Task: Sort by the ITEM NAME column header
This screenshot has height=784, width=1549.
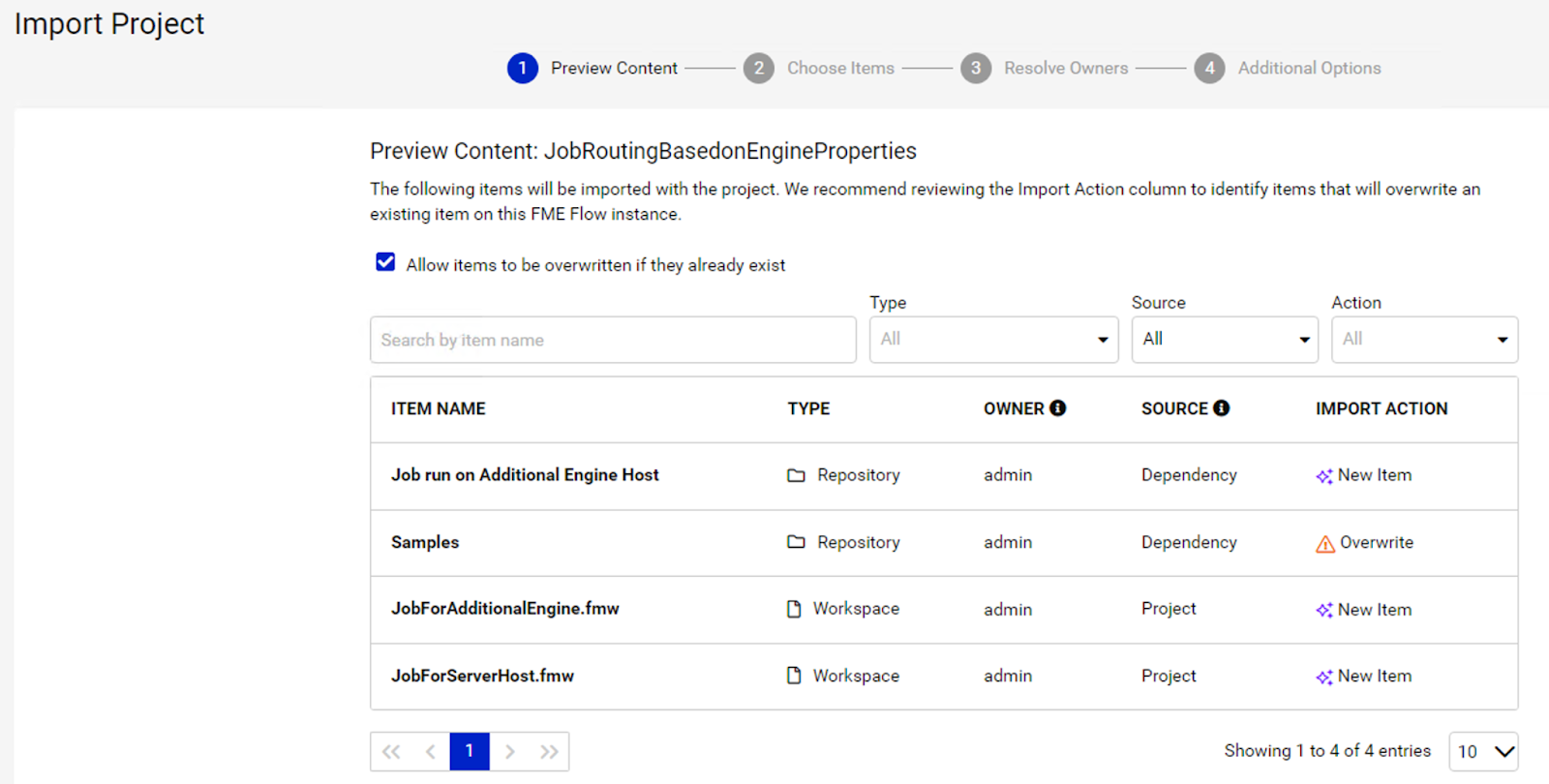Action: (439, 408)
